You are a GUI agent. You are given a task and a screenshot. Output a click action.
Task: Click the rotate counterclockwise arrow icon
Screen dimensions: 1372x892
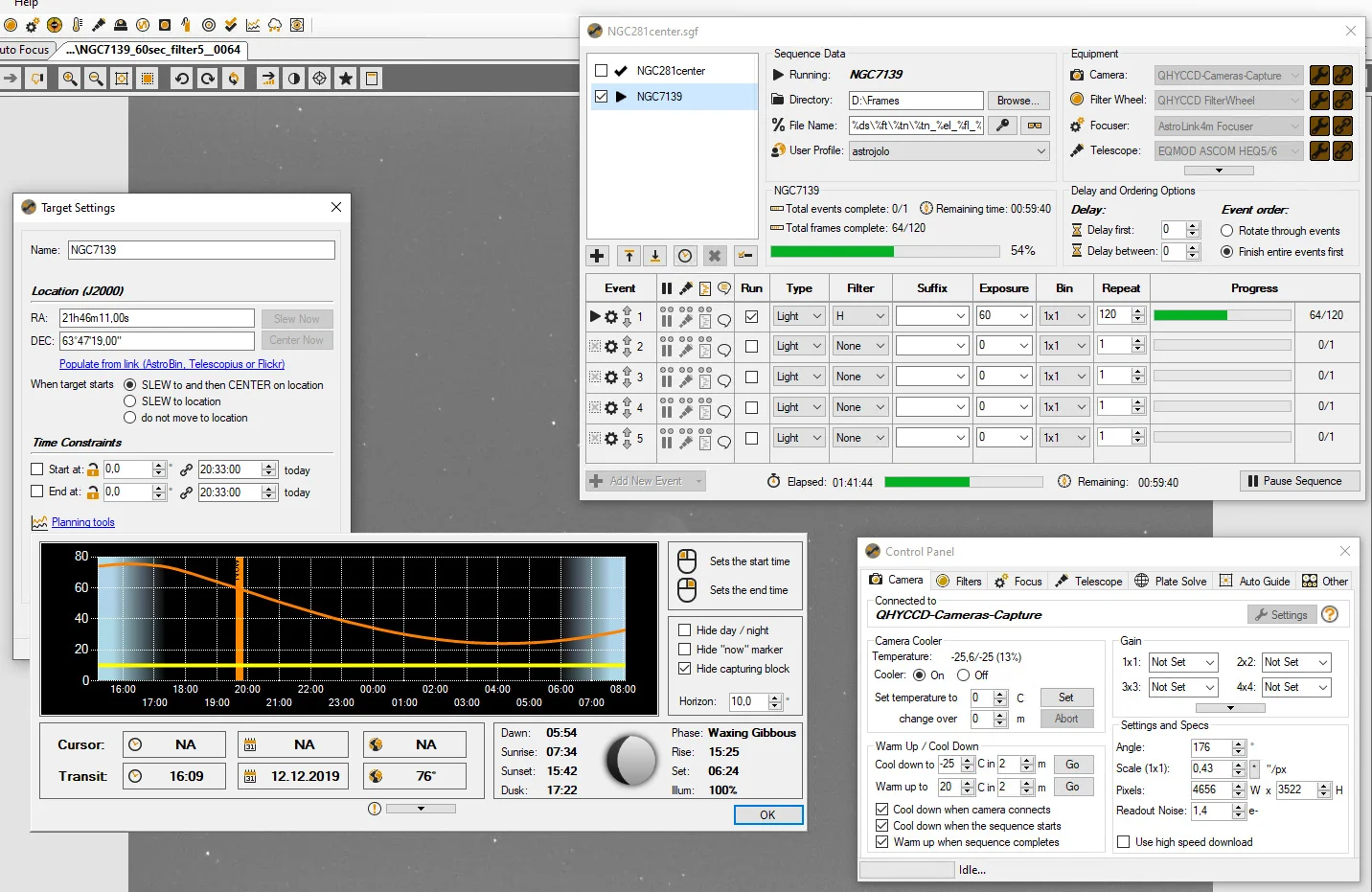point(181,79)
